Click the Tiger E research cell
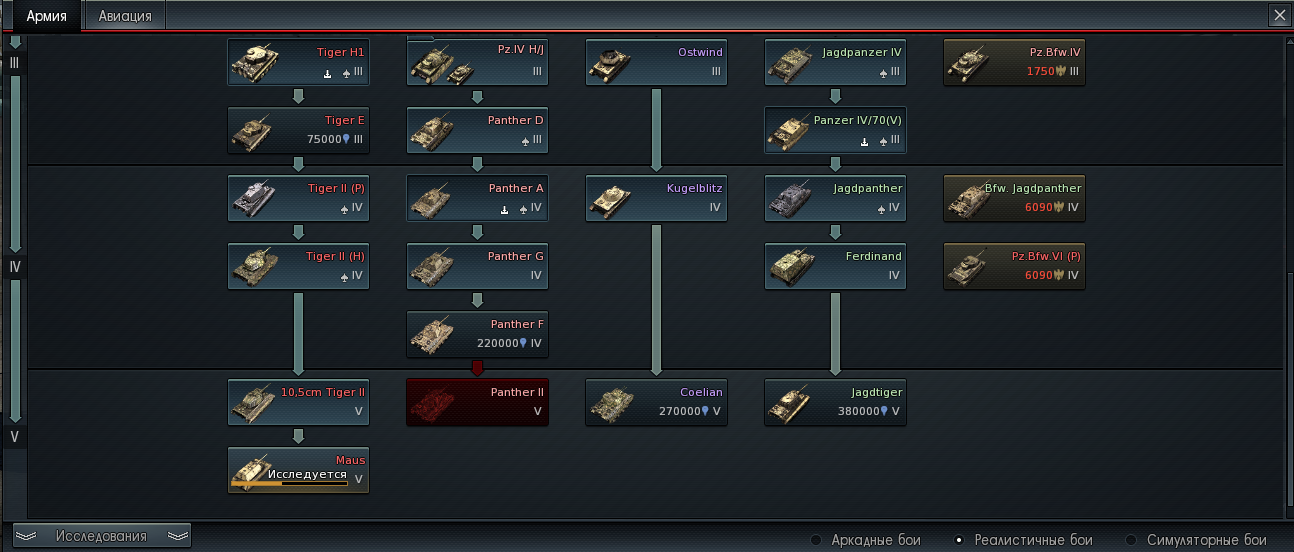Screen dimensions: 1294x552 click(x=299, y=130)
